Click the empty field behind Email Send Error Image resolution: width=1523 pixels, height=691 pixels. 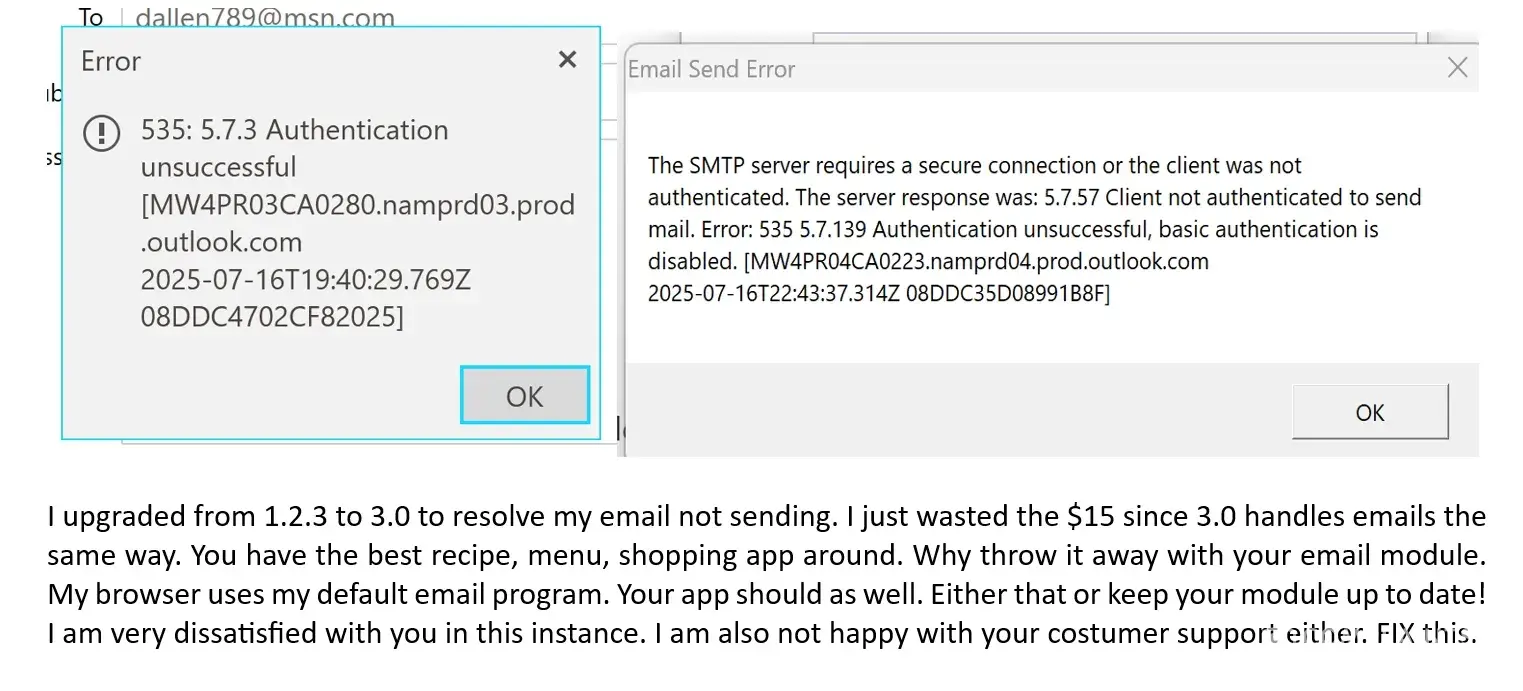(x=1113, y=38)
